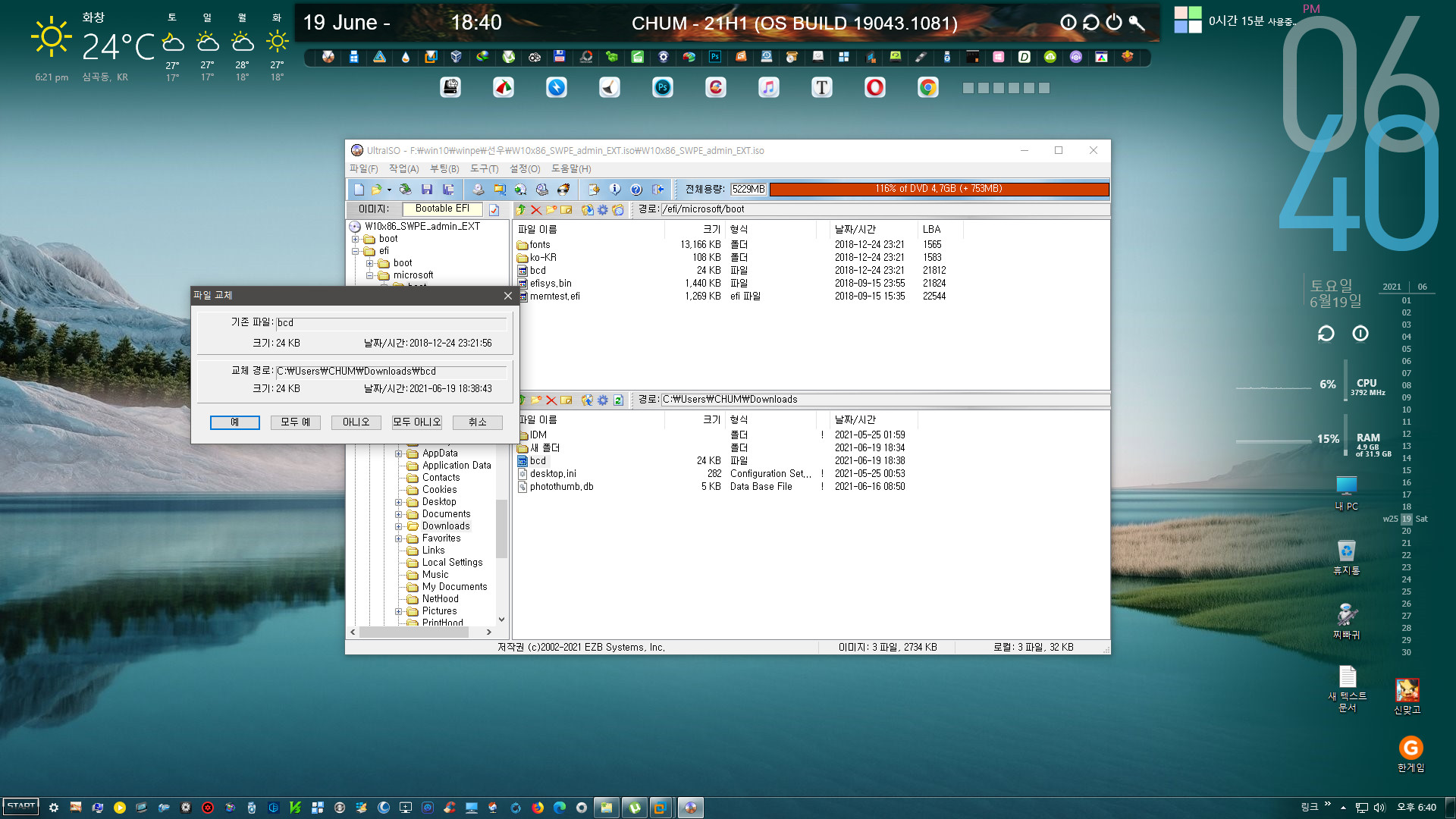Screen dimensions: 1456x819
Task: Expand the Downloads folder node
Action: coord(398,526)
